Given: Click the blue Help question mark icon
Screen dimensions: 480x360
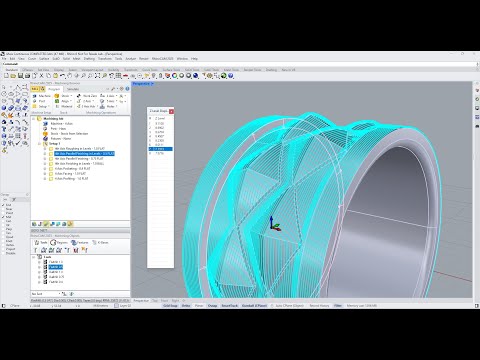Looking at the screenshot, I should tap(231, 76).
